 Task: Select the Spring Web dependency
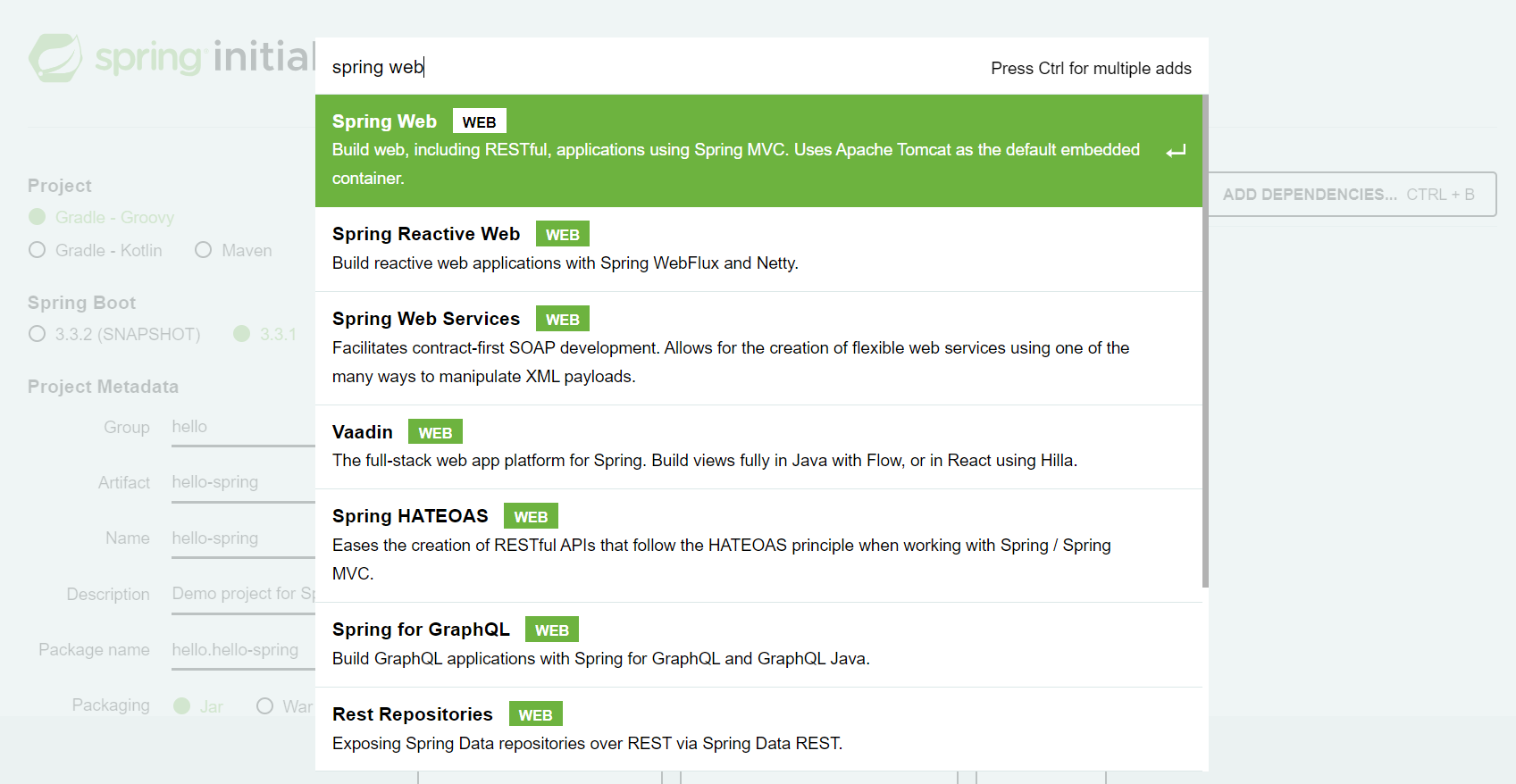click(758, 151)
